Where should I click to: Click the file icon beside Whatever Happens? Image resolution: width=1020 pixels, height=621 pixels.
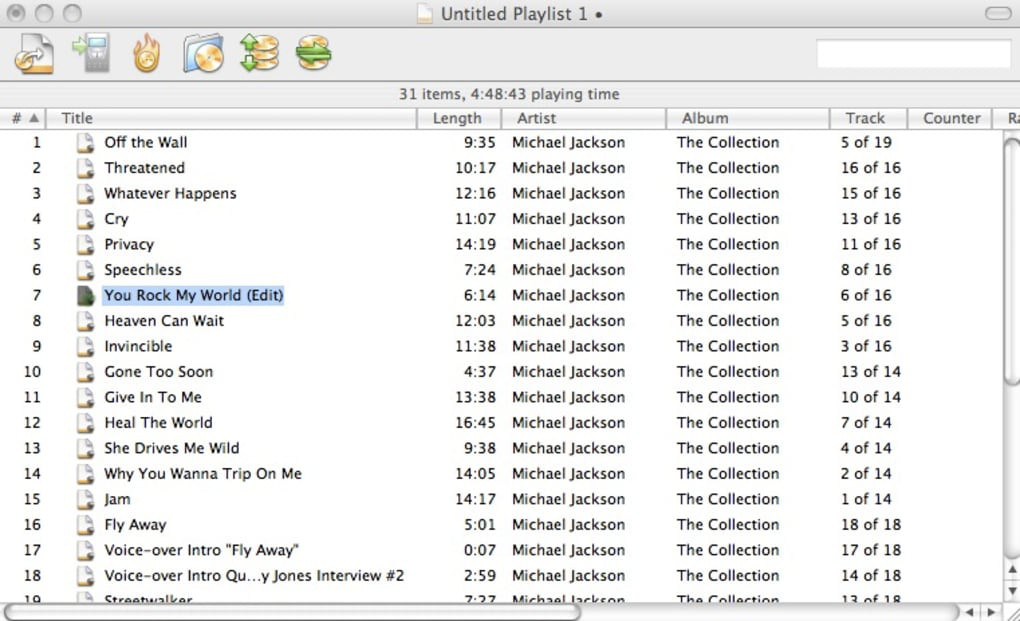tap(85, 193)
